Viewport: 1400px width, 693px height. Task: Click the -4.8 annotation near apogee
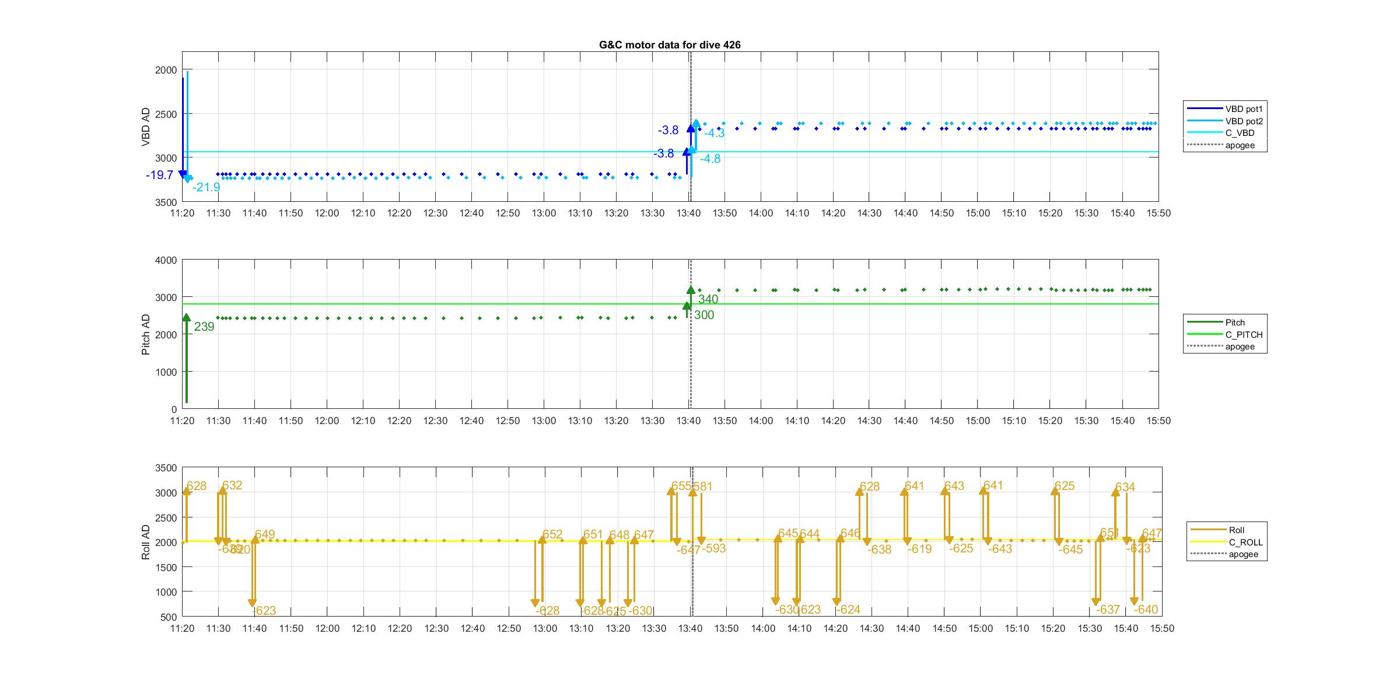coord(710,159)
